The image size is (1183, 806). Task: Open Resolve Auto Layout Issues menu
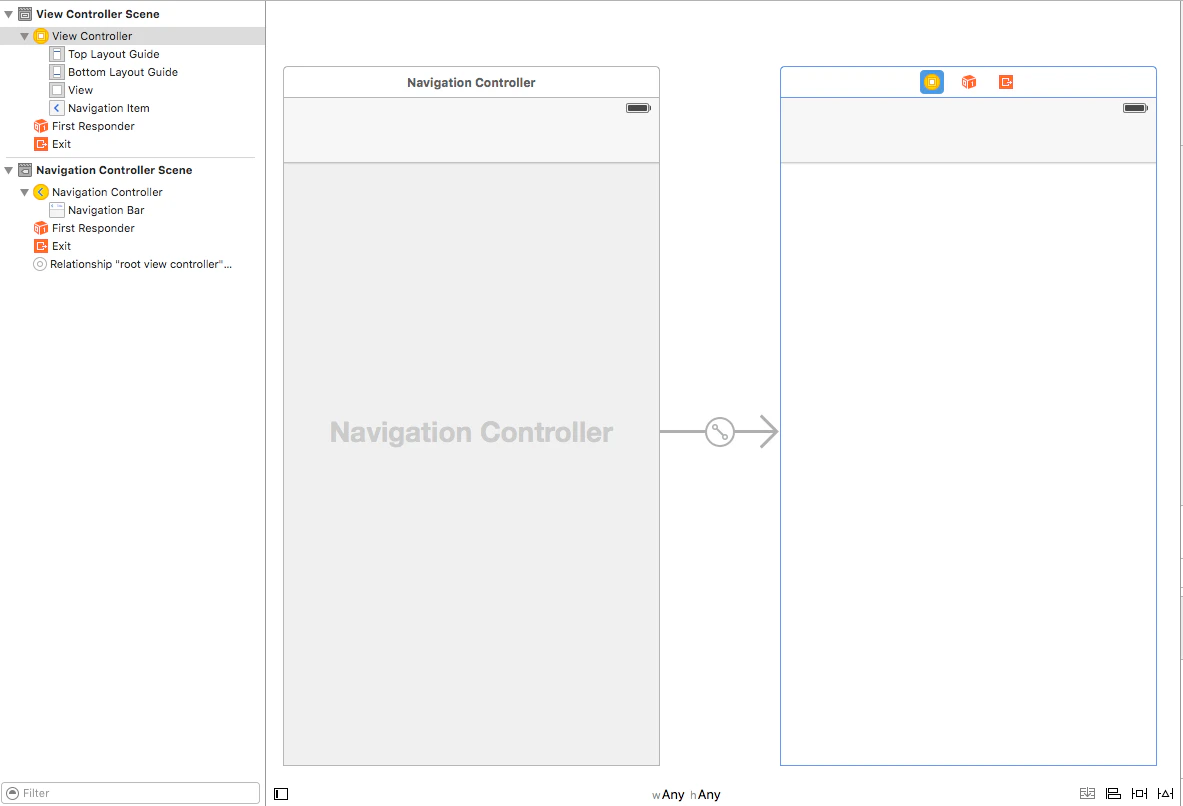click(1166, 793)
